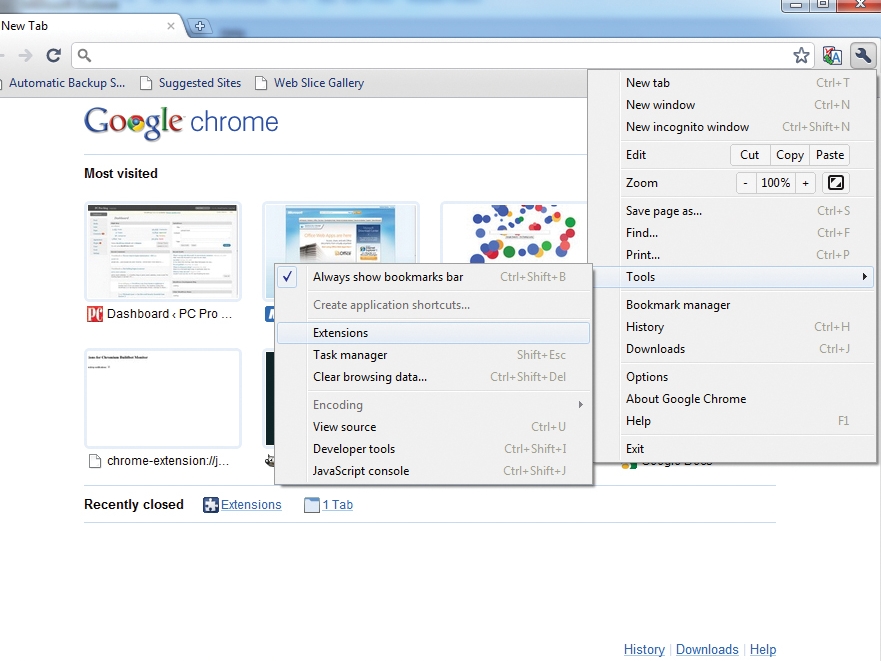The image size is (881, 661).
Task: Toggle Always show bookmarks bar checkmark
Action: pos(287,277)
